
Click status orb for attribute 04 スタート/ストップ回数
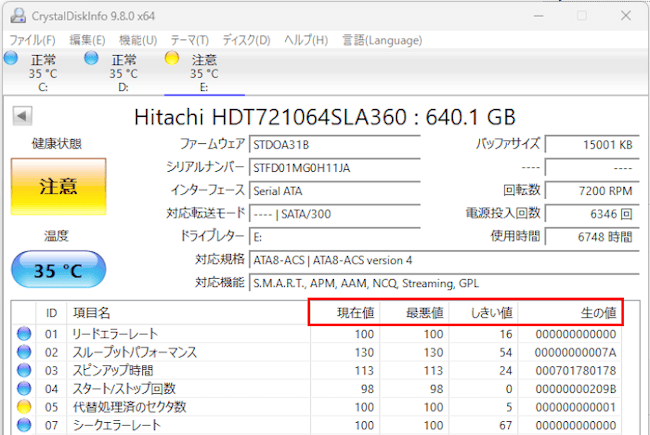pyautogui.click(x=24, y=389)
